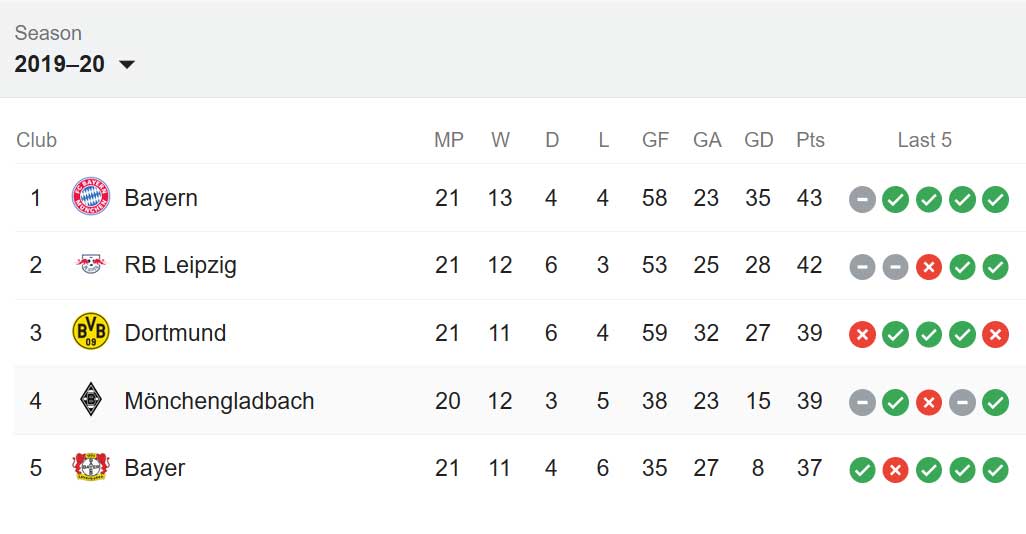Click Mönchengladbach's most recent green win icon
Image resolution: width=1026 pixels, height=534 pixels.
(995, 402)
